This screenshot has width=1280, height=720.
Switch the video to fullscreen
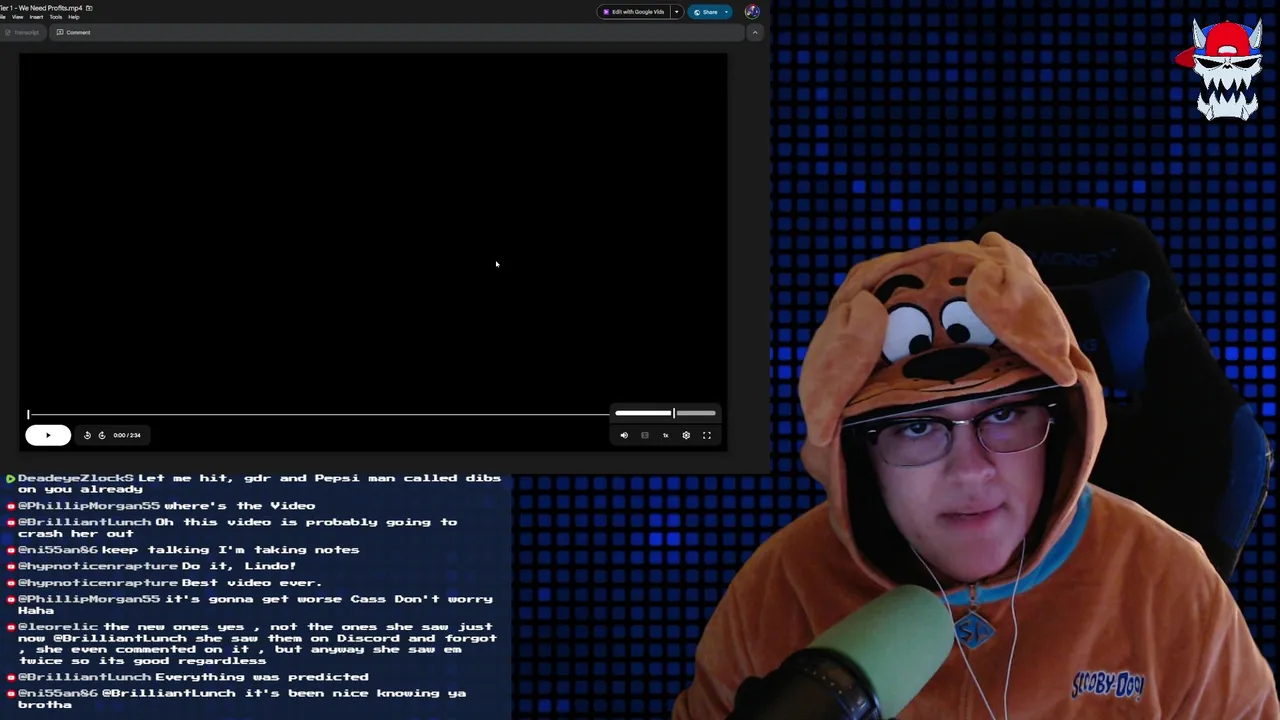pos(707,435)
